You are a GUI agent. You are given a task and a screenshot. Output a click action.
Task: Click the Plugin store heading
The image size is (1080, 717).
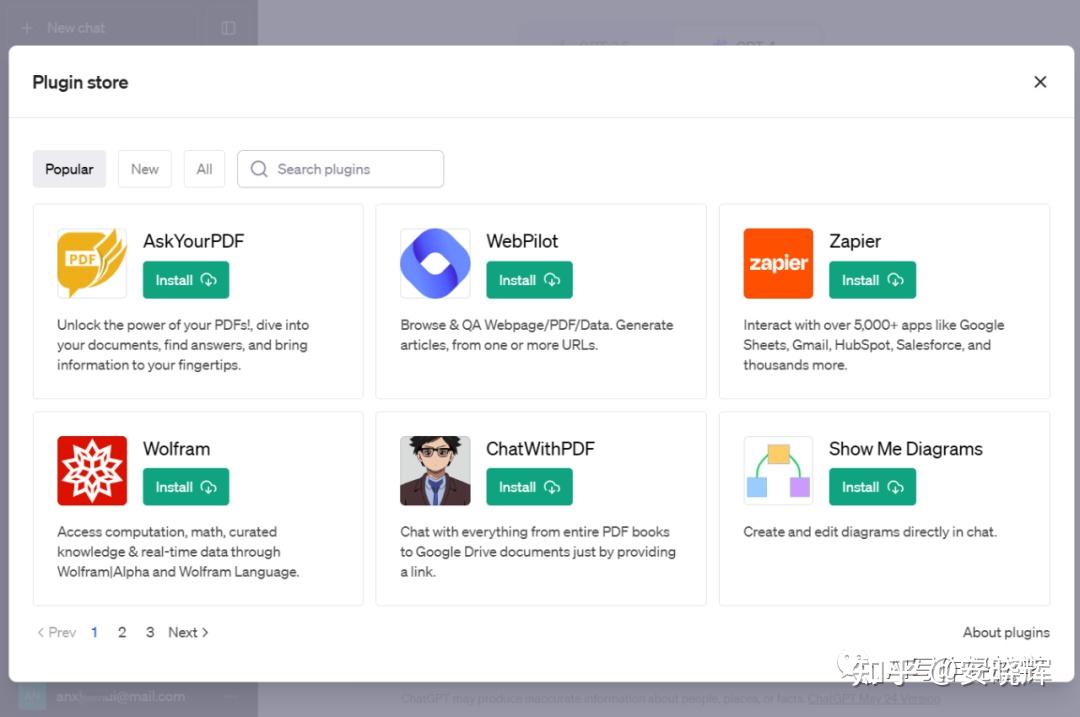click(80, 83)
